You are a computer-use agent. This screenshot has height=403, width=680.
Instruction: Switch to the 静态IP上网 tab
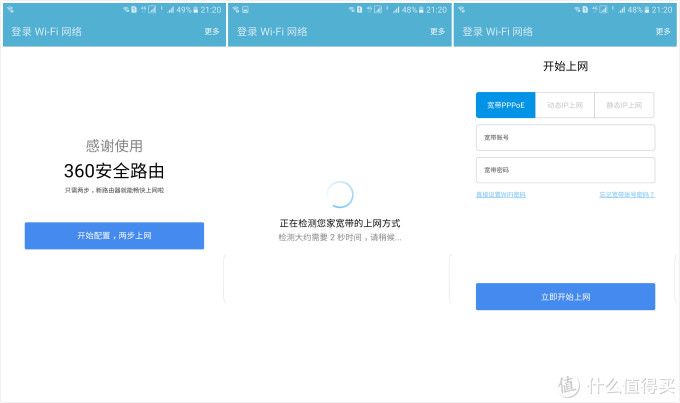click(624, 105)
